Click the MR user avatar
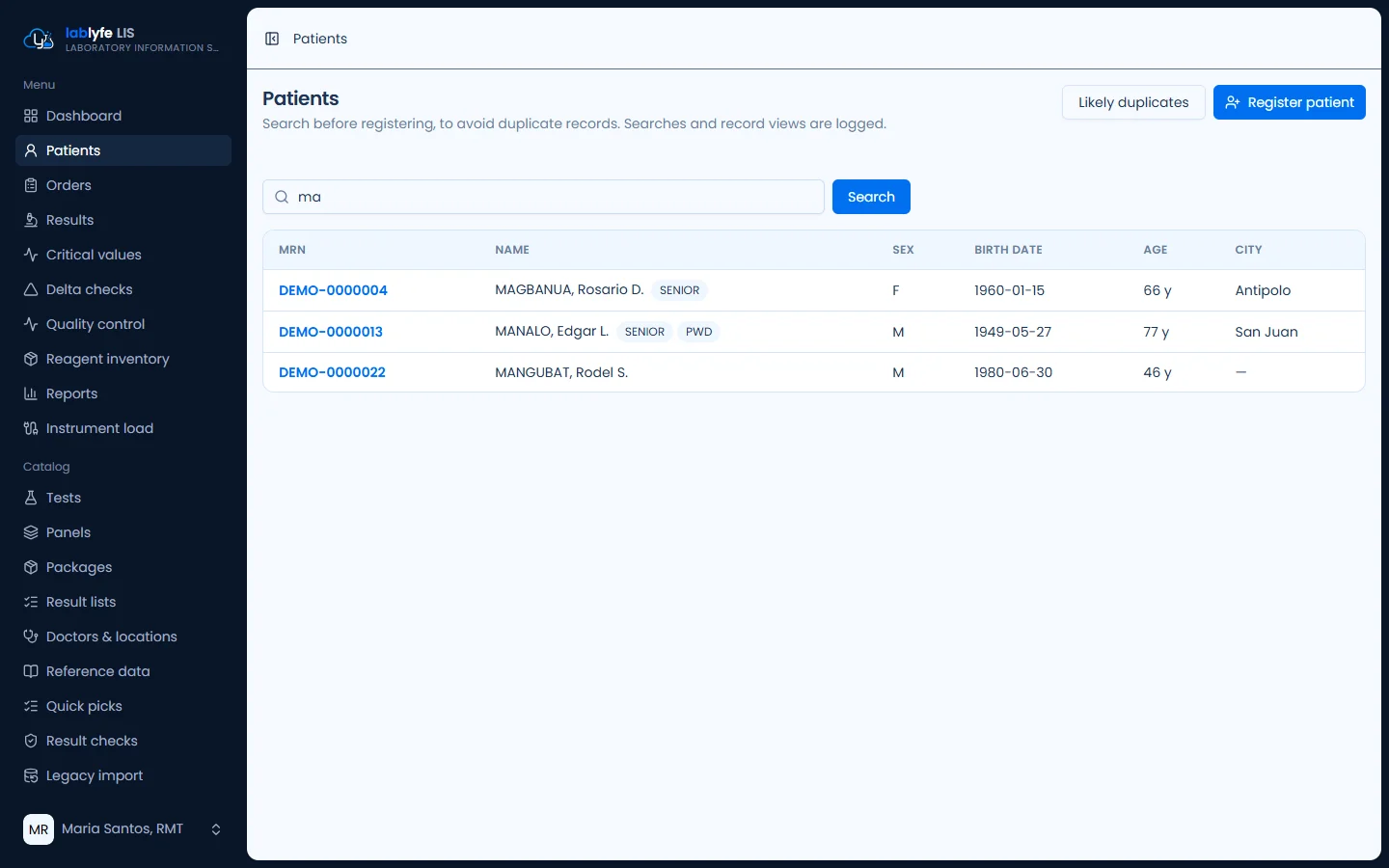Screen dimensions: 1389x868 tap(39, 829)
